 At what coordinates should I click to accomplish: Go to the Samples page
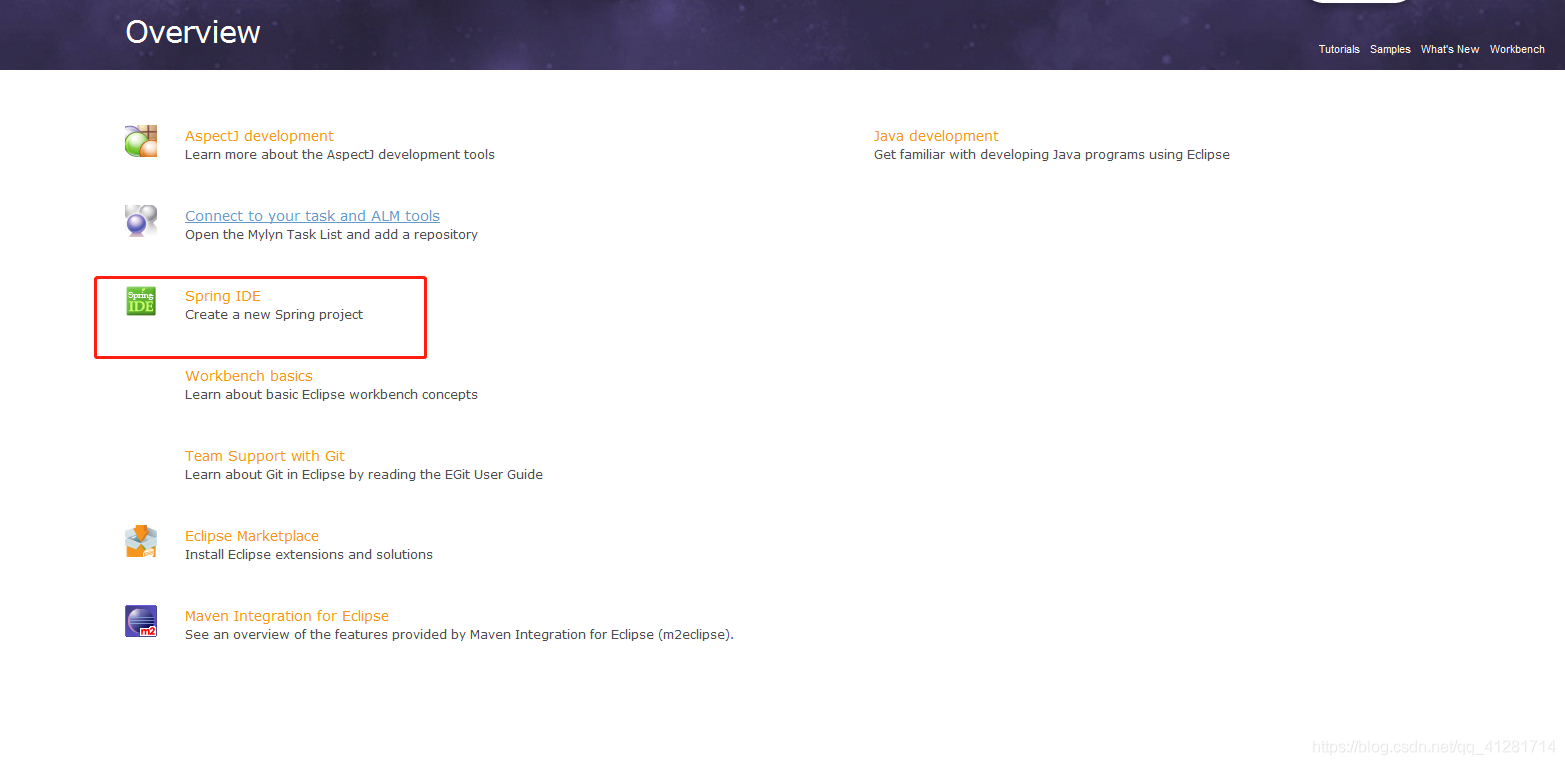coord(1390,49)
